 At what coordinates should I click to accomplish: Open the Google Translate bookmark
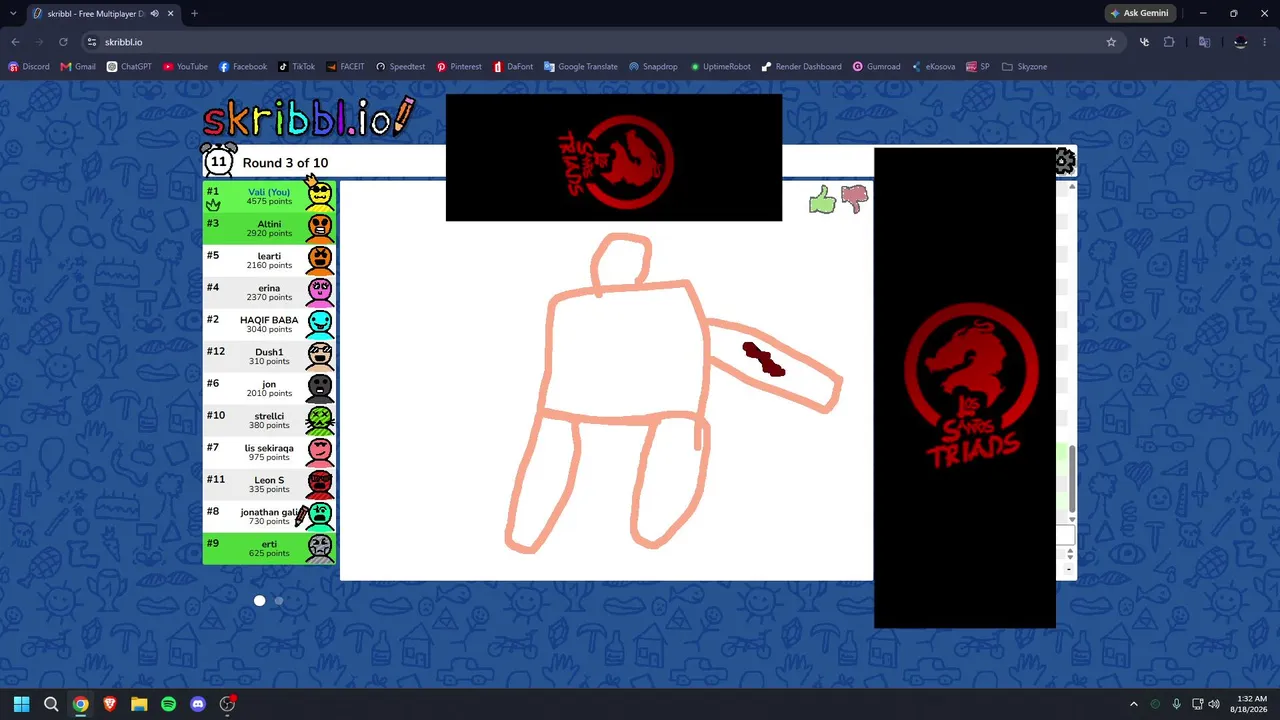pyautogui.click(x=581, y=67)
